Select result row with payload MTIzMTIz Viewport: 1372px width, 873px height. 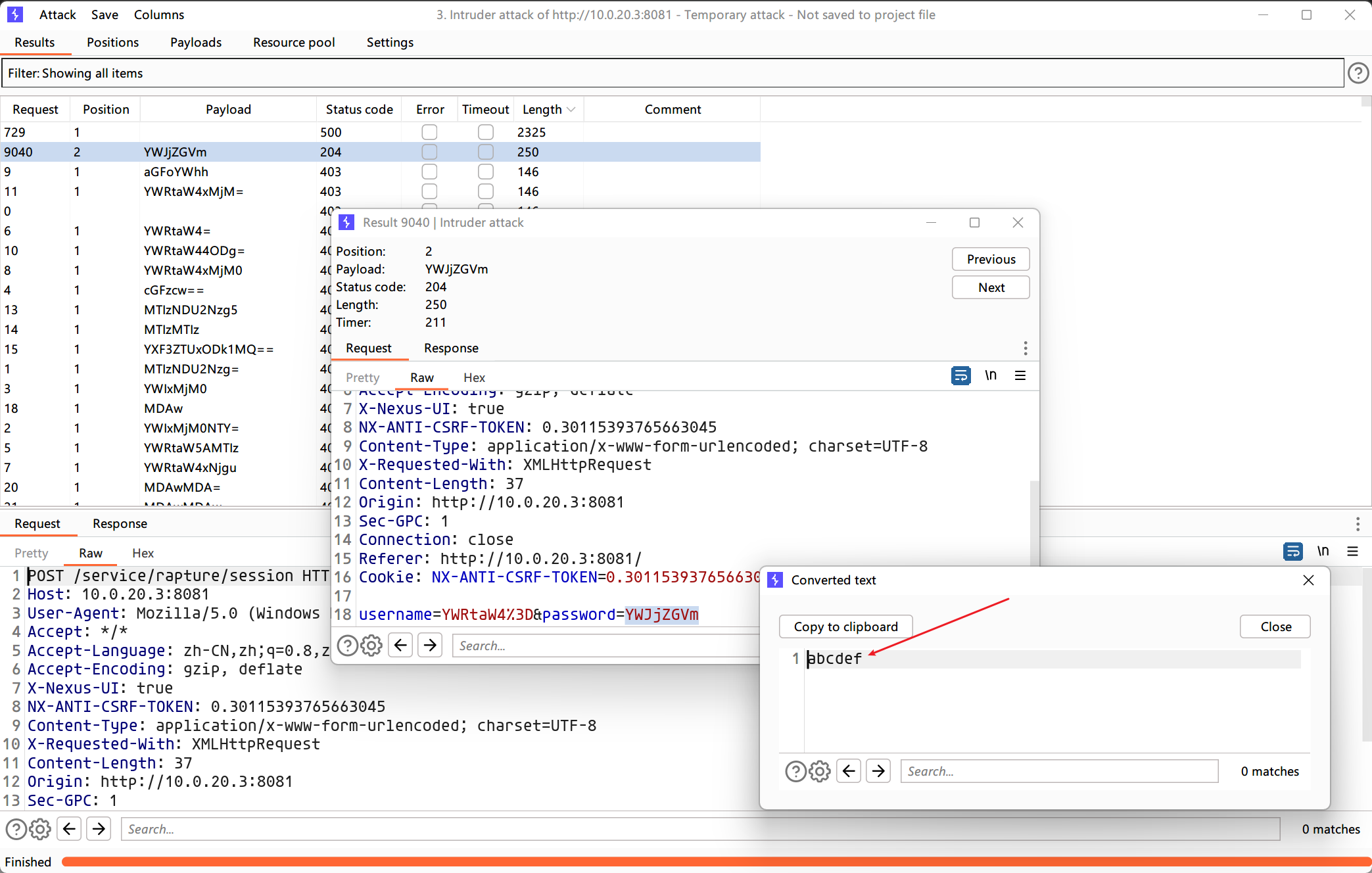(x=166, y=329)
